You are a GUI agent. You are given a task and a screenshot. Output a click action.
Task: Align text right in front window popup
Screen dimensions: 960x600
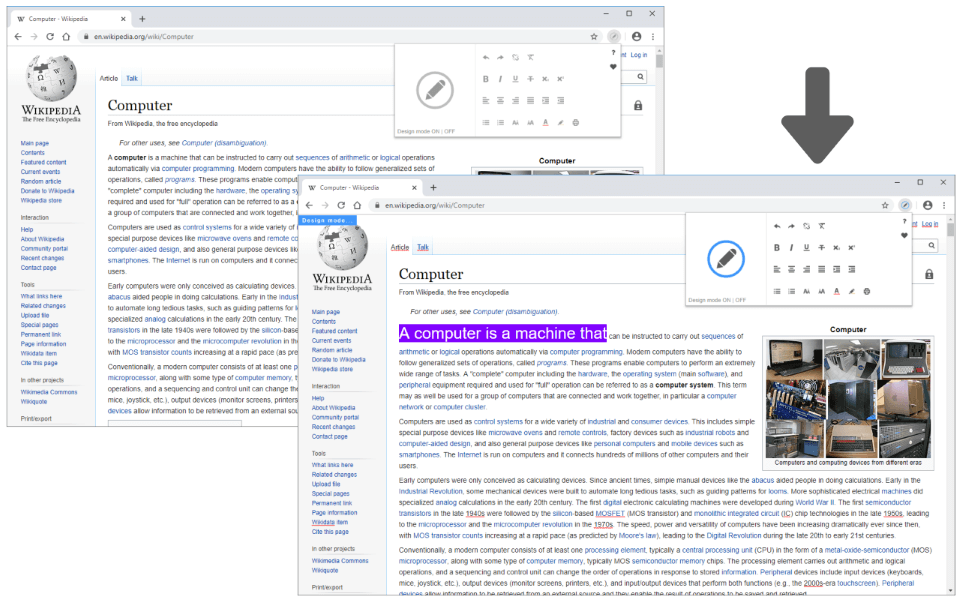click(x=806, y=269)
